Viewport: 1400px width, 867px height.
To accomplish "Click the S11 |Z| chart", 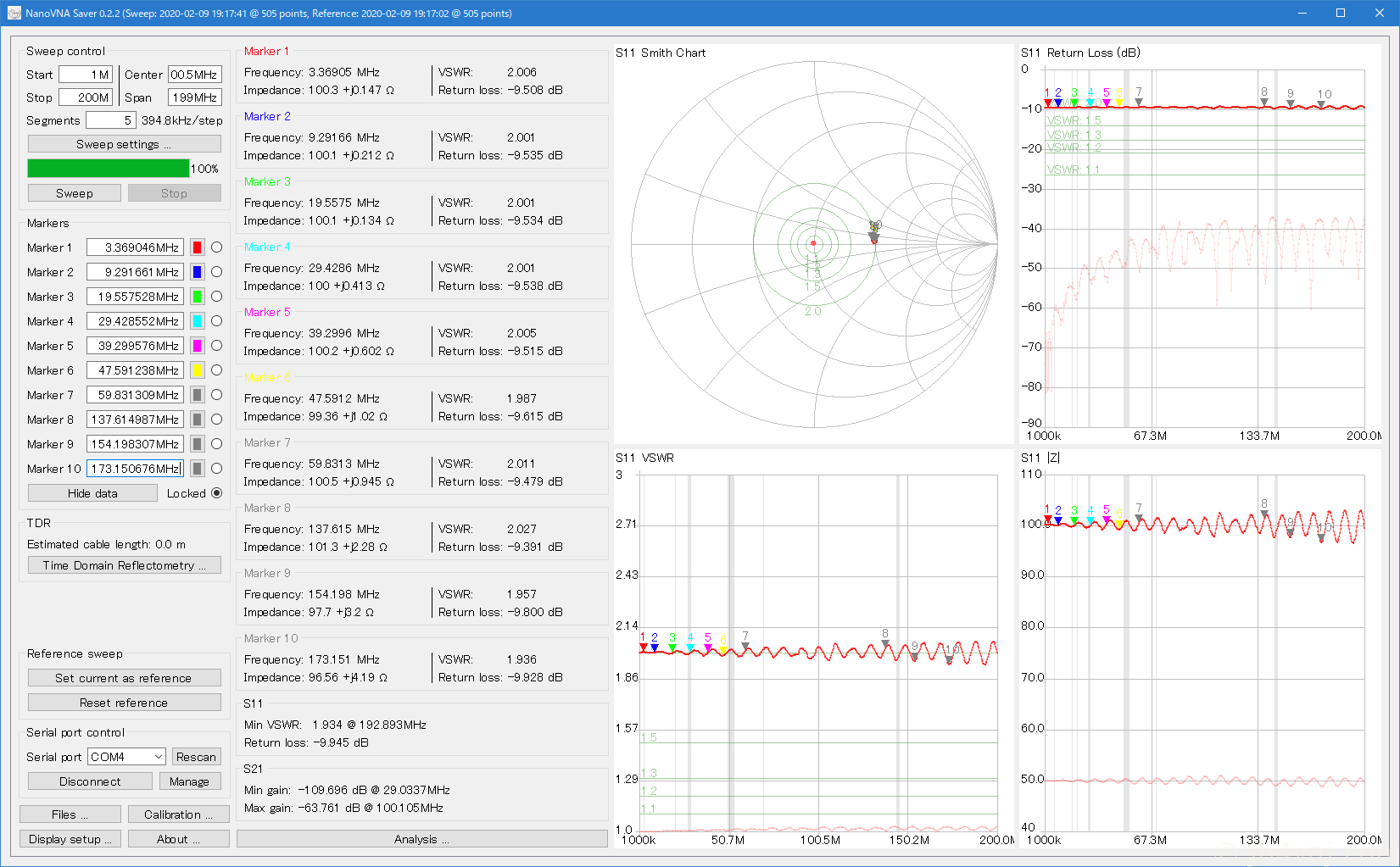I will (1201, 648).
